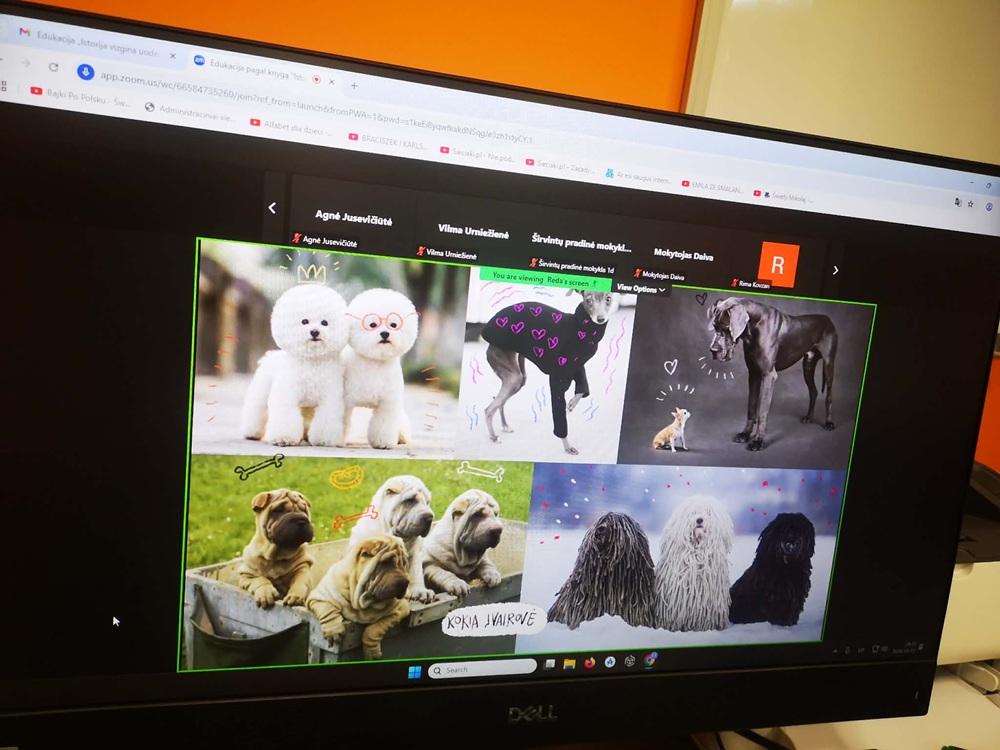Open a new browser tab

(x=353, y=85)
